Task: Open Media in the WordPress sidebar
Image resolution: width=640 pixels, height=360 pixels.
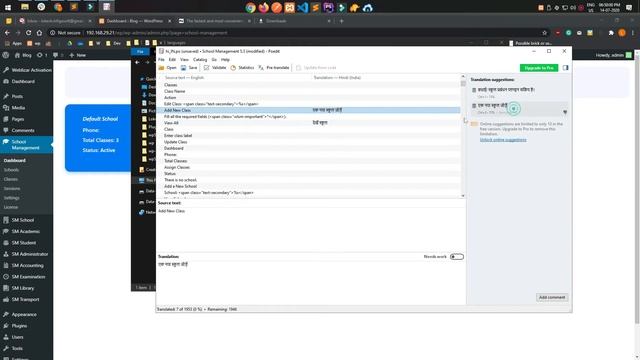Action: pos(18,108)
